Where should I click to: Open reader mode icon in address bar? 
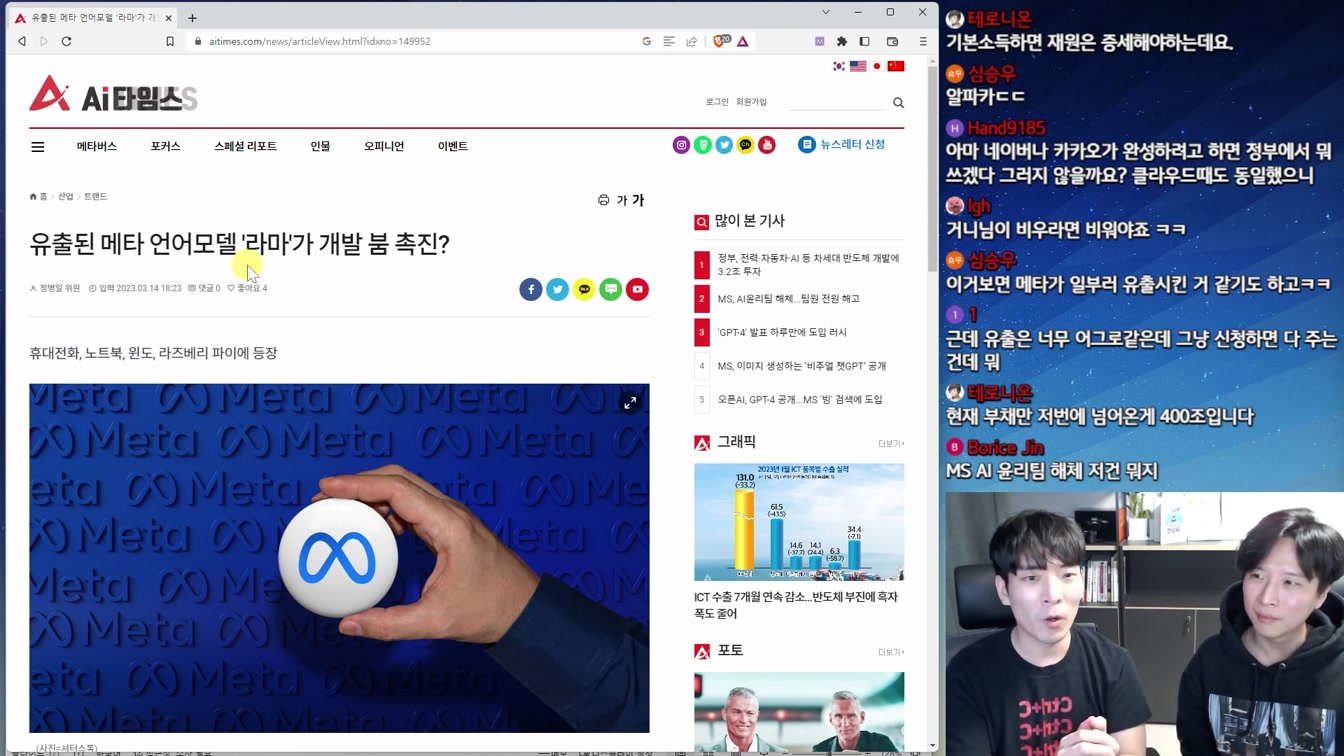669,41
